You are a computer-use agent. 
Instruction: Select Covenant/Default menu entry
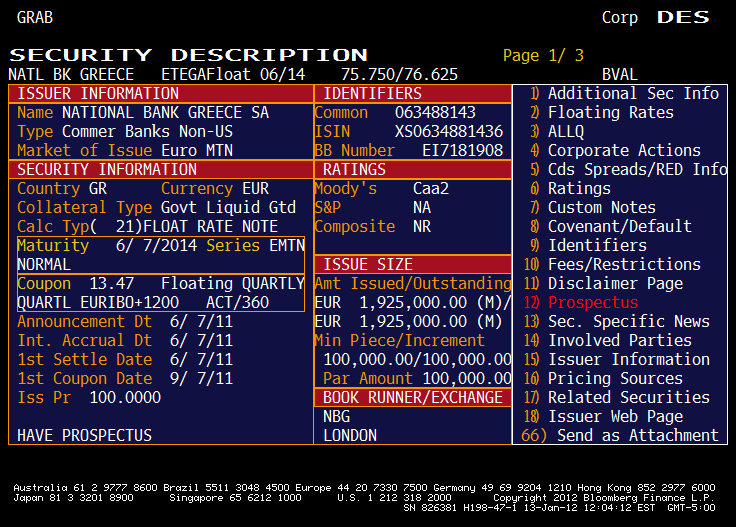click(x=610, y=227)
